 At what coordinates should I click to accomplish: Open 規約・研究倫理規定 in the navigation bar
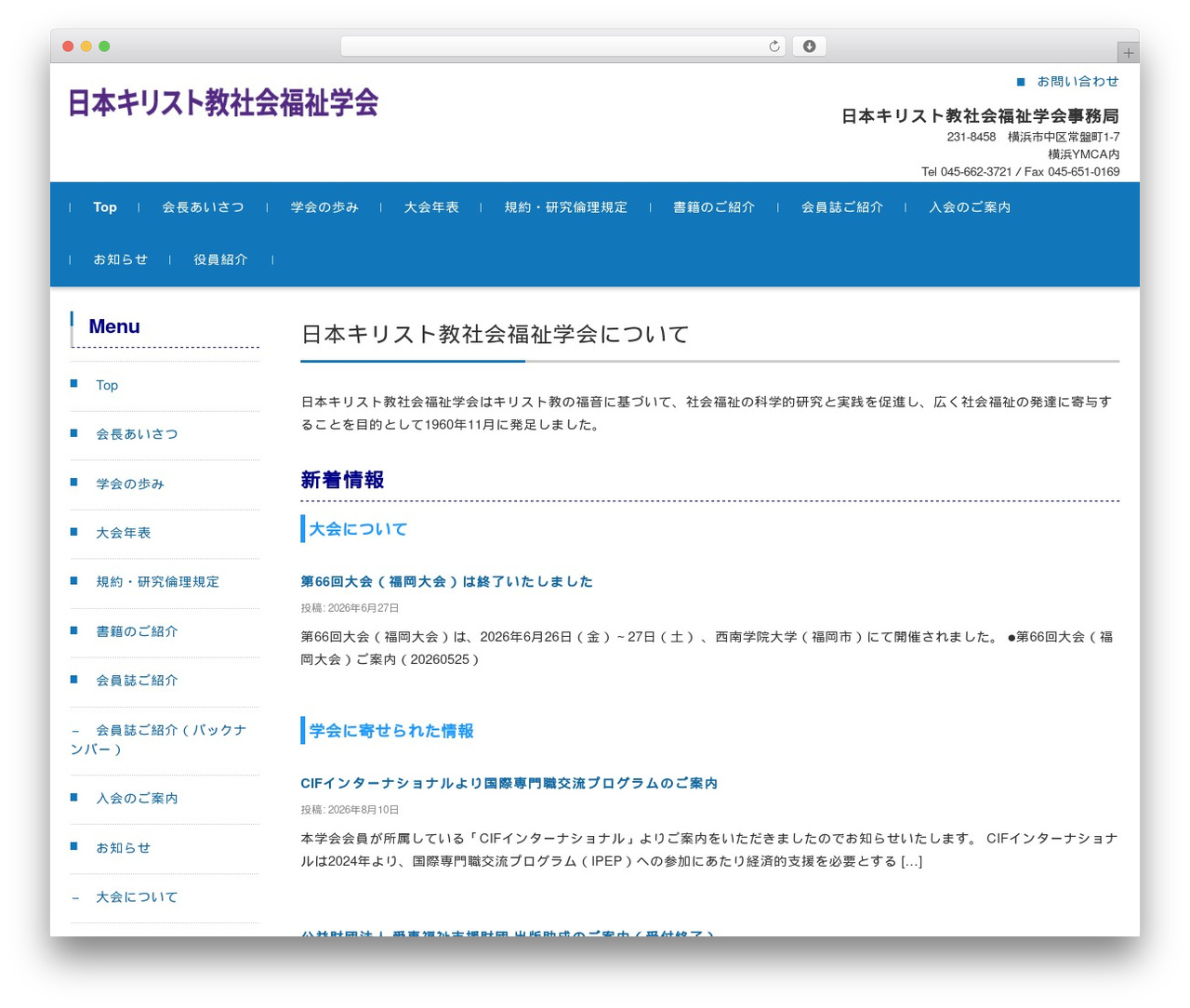click(566, 207)
